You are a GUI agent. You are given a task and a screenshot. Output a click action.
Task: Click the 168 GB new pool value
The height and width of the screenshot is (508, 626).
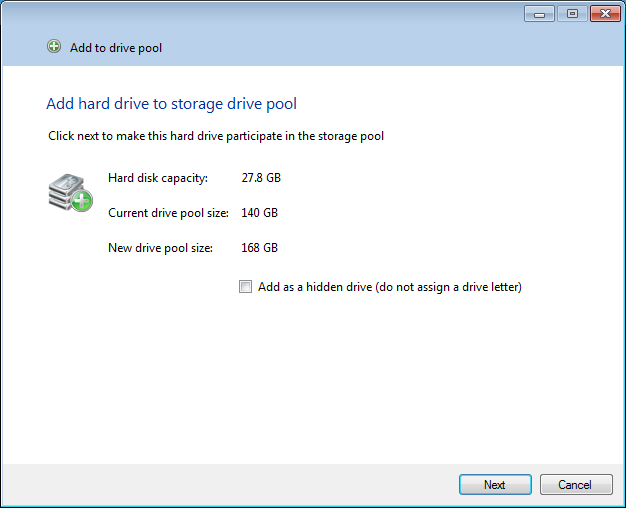pos(260,248)
